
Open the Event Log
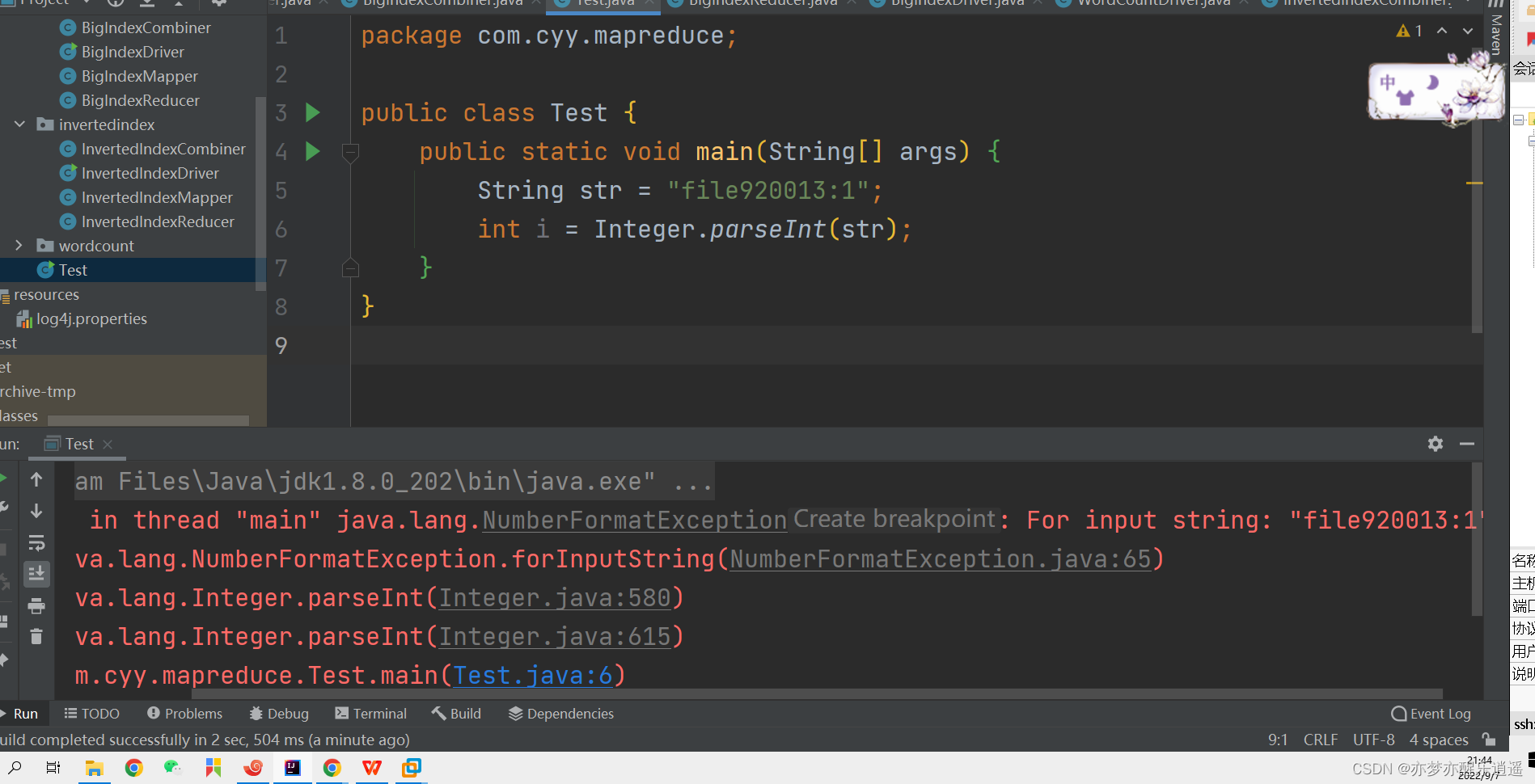(x=1431, y=714)
